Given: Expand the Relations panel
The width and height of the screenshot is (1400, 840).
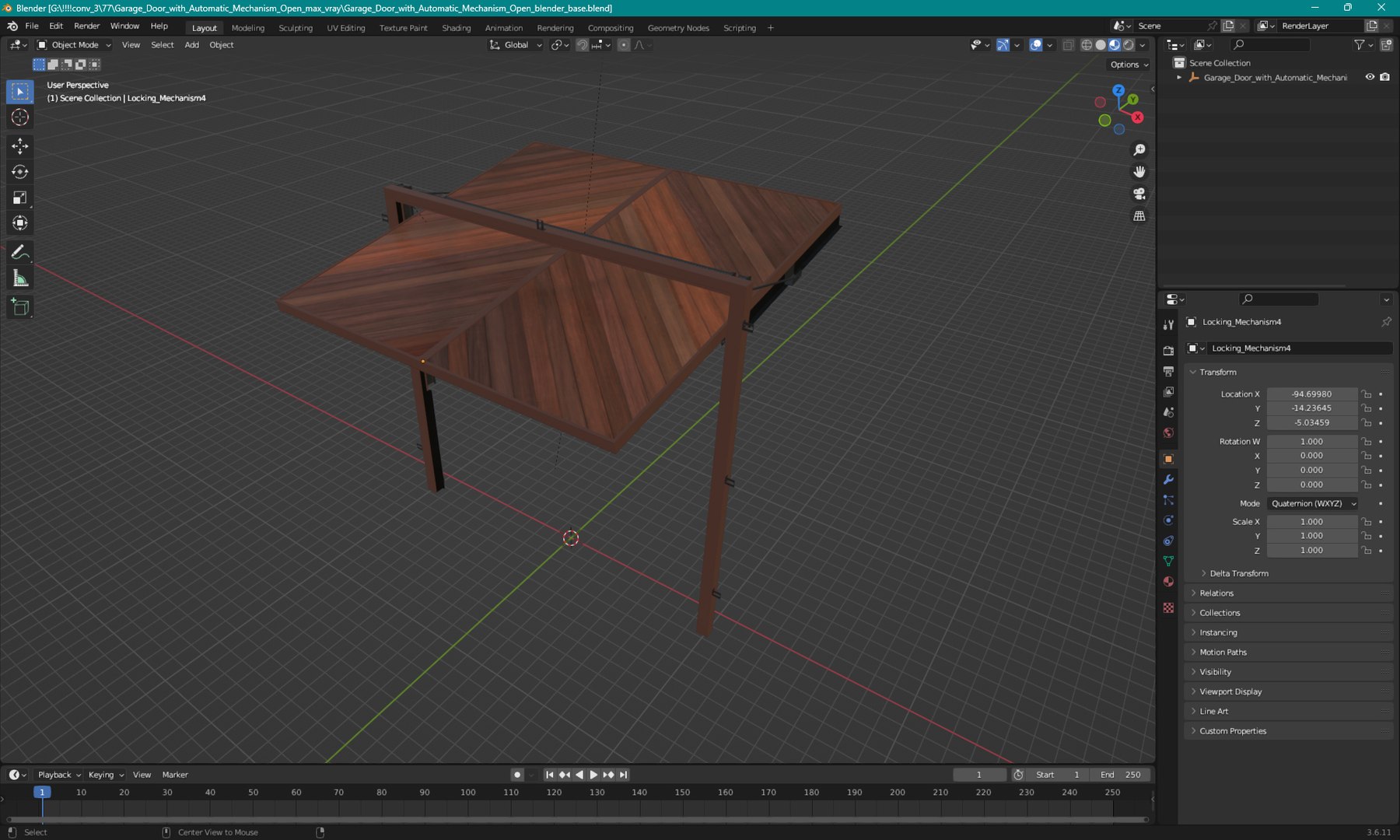Looking at the screenshot, I should (x=1216, y=593).
